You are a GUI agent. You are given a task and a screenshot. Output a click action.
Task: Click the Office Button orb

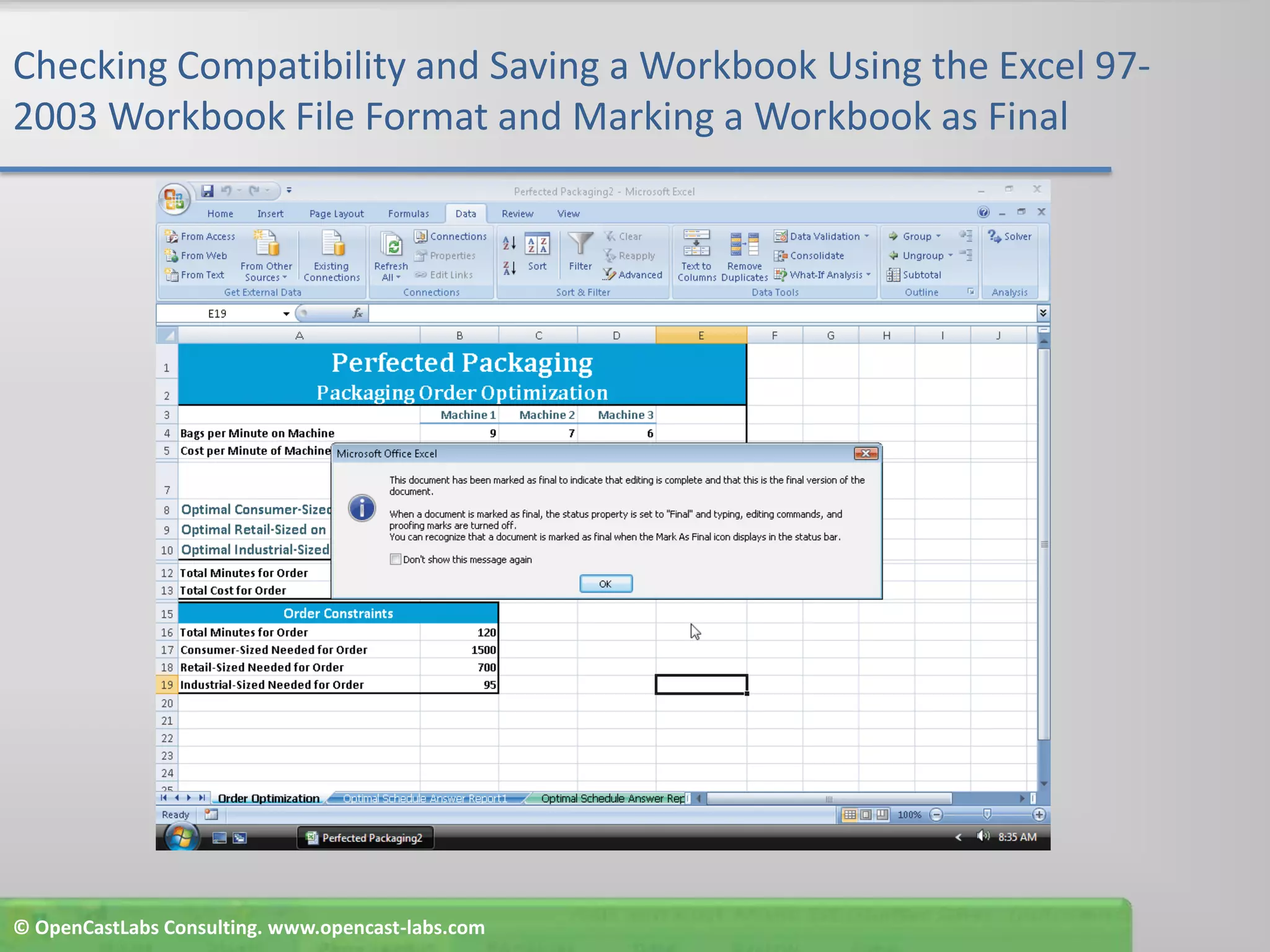click(174, 199)
